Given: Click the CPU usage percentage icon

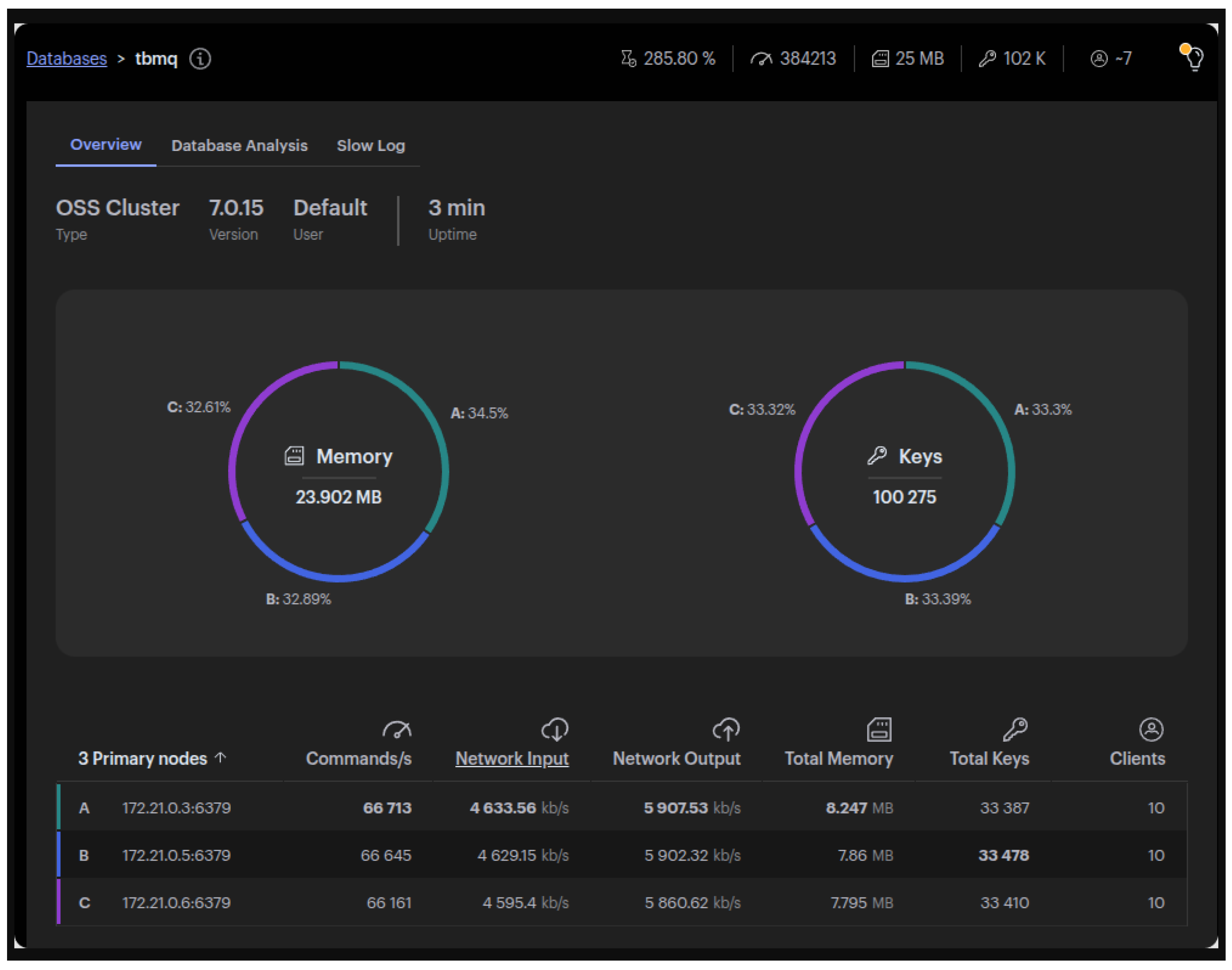Looking at the screenshot, I should click(628, 58).
